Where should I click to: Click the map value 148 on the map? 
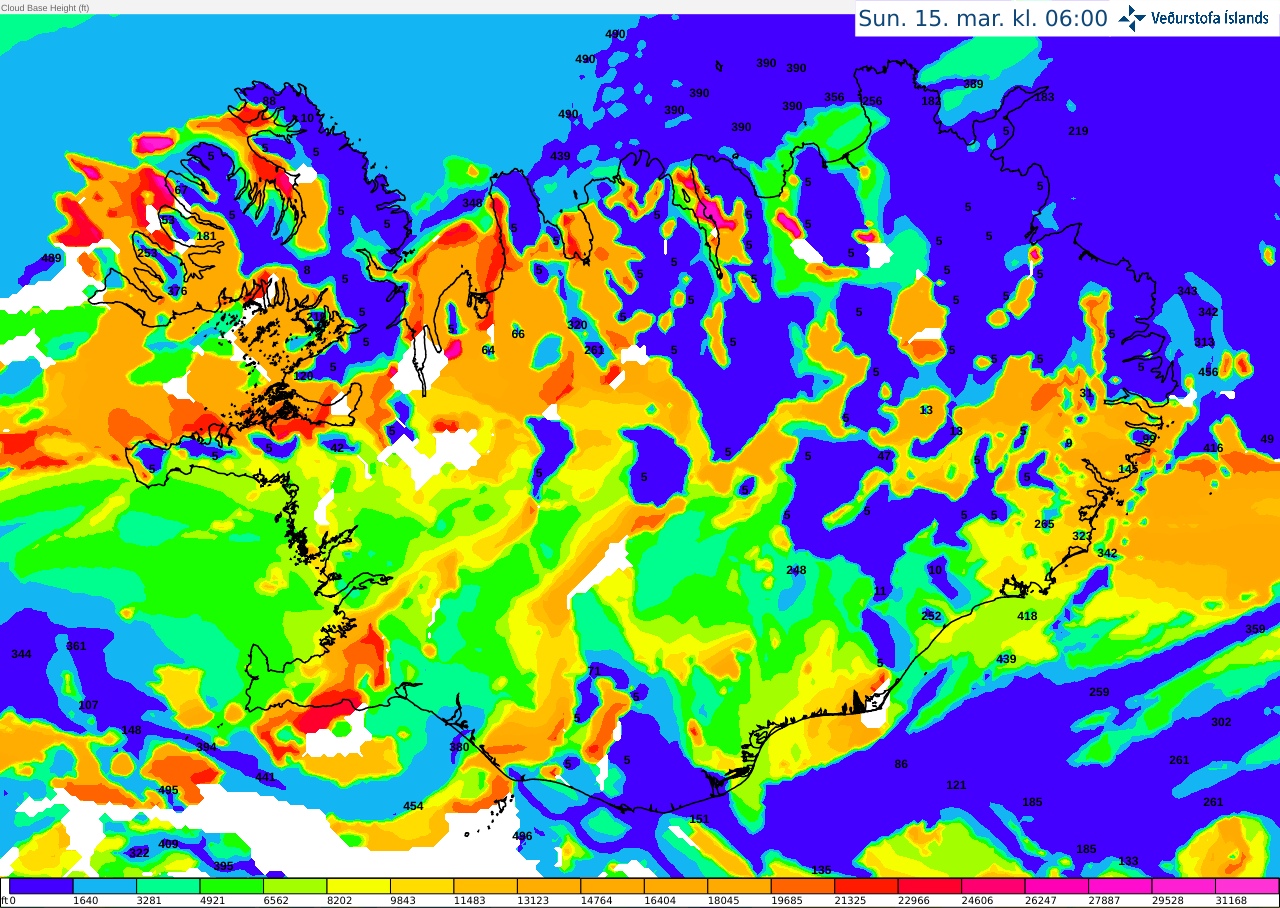(131, 730)
